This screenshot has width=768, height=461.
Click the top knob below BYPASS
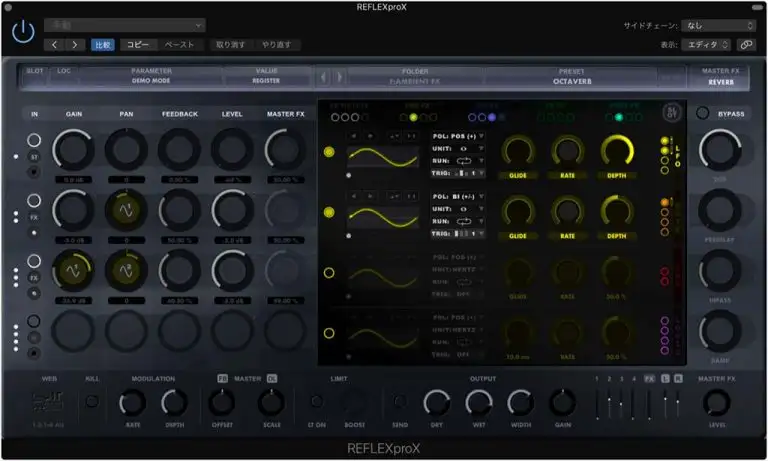(720, 150)
